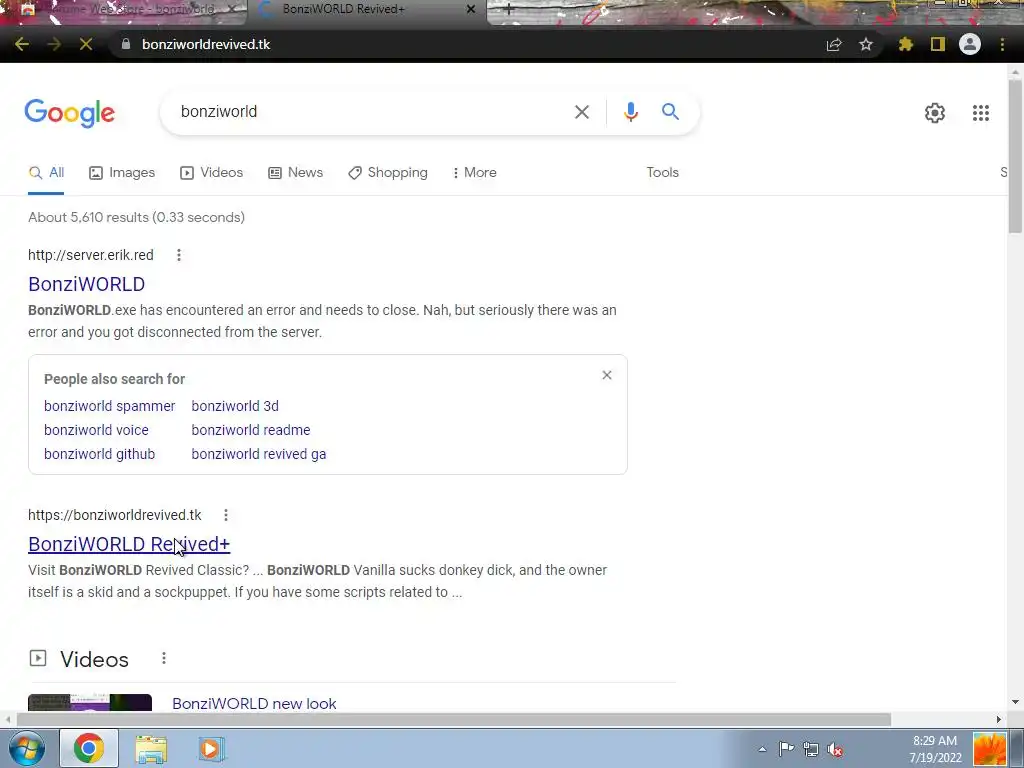Open Windows Explorer from the taskbar
This screenshot has height=768, width=1024.
(152, 749)
